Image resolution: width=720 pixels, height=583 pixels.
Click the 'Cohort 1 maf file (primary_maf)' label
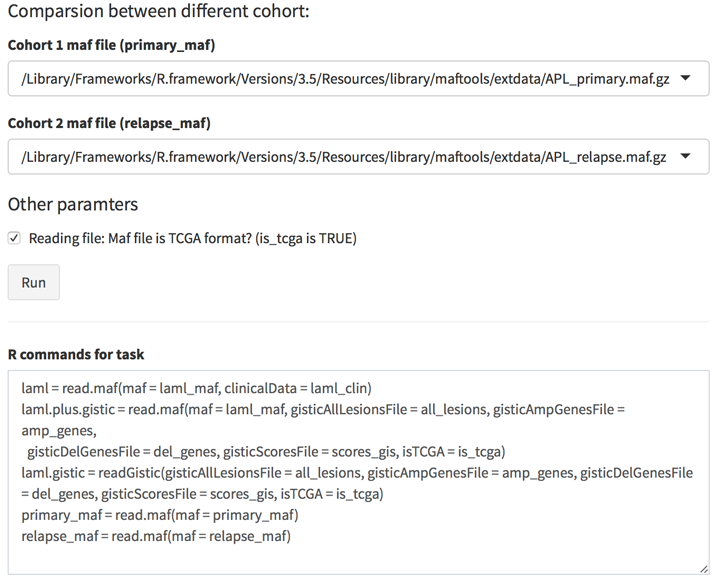click(112, 45)
